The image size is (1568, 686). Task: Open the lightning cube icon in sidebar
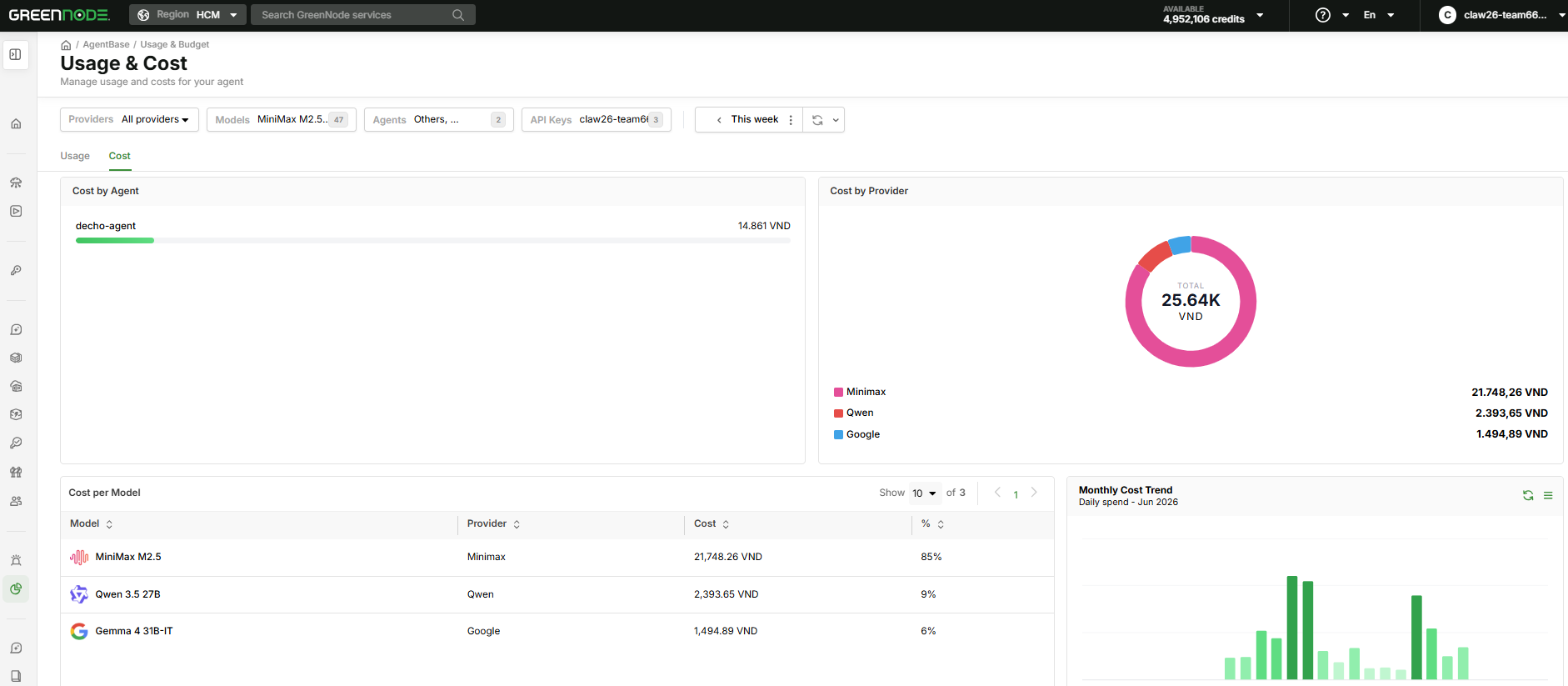point(16,414)
